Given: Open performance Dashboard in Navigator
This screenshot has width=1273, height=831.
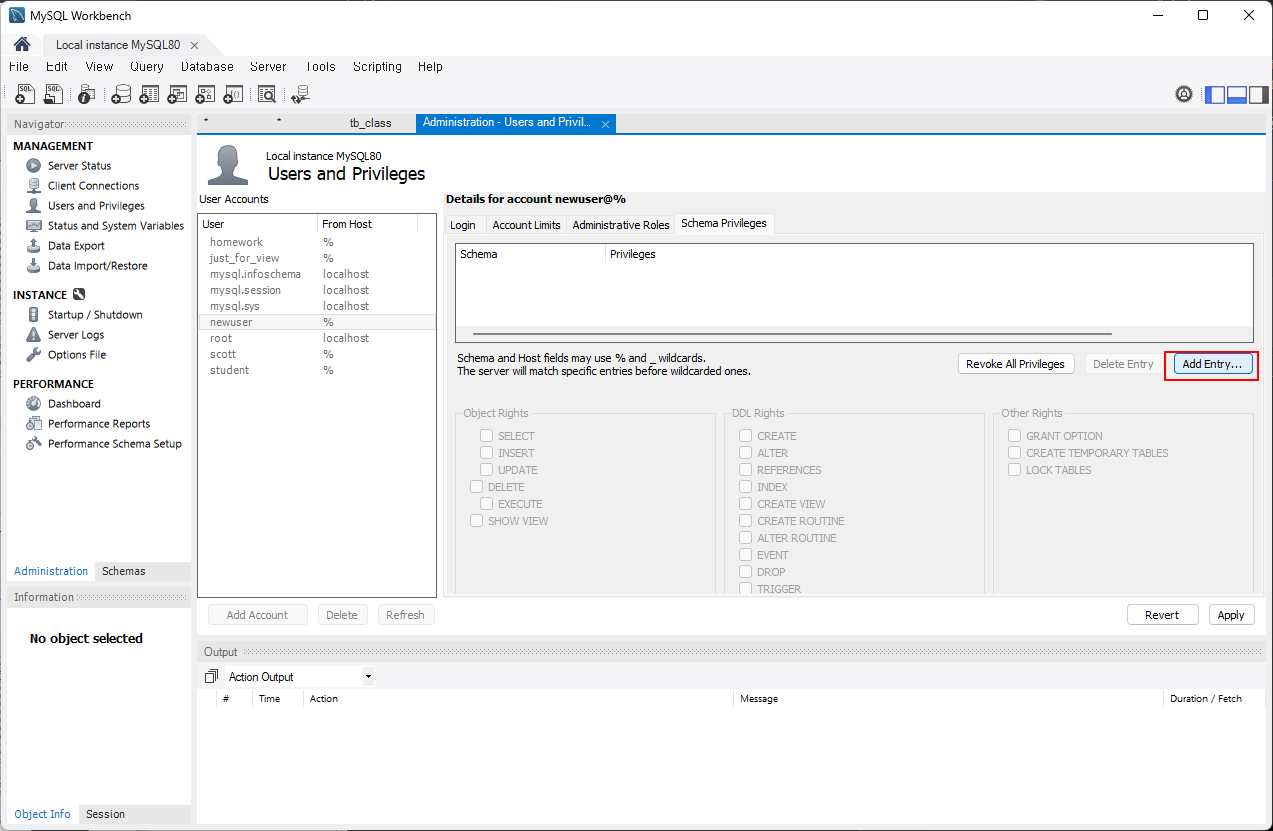Looking at the screenshot, I should pyautogui.click(x=74, y=404).
